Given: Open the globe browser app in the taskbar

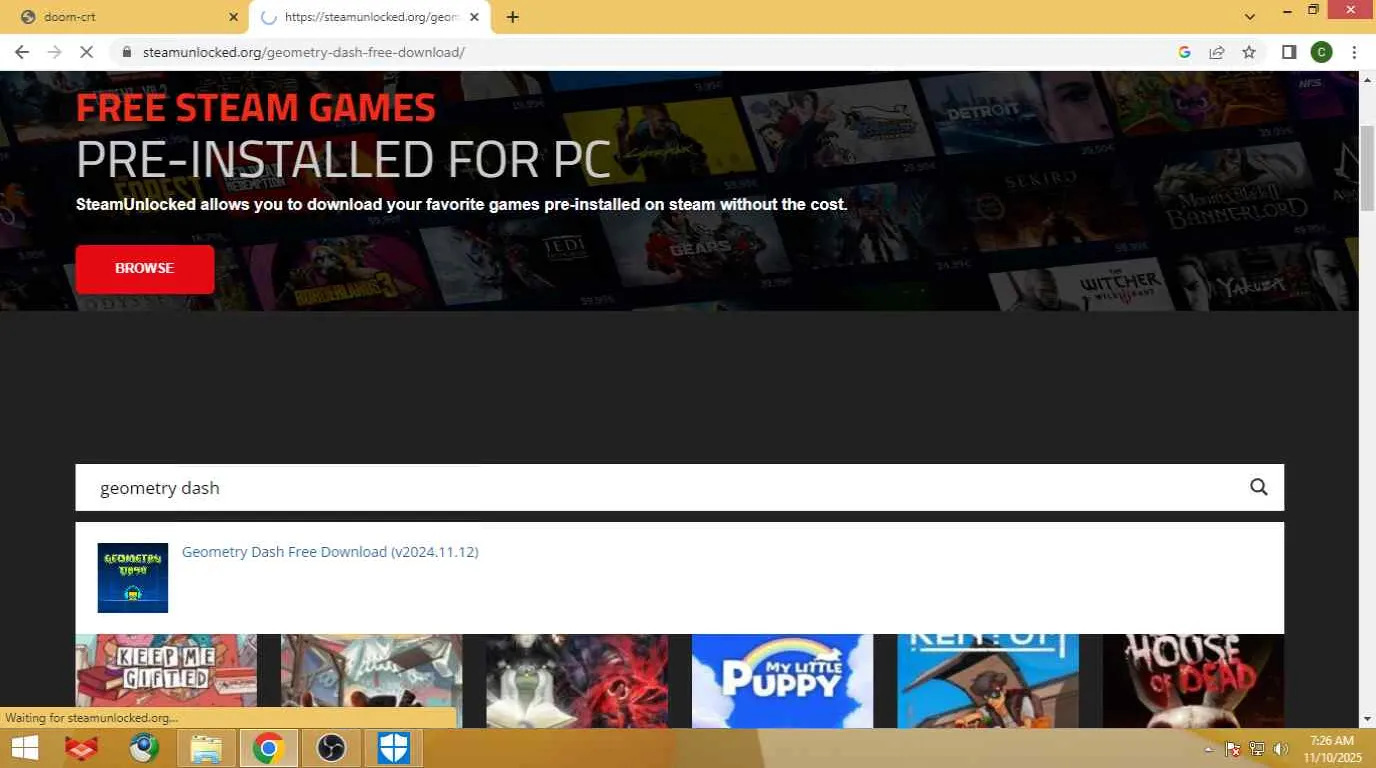Looking at the screenshot, I should [x=144, y=748].
